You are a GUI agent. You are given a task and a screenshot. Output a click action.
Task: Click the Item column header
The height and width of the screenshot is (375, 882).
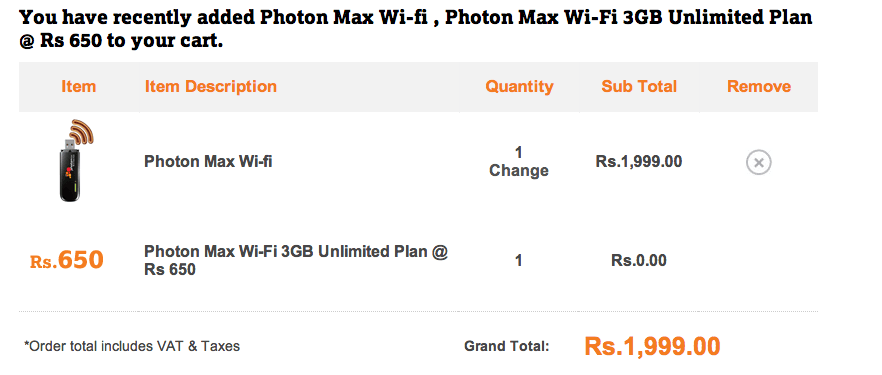(78, 87)
